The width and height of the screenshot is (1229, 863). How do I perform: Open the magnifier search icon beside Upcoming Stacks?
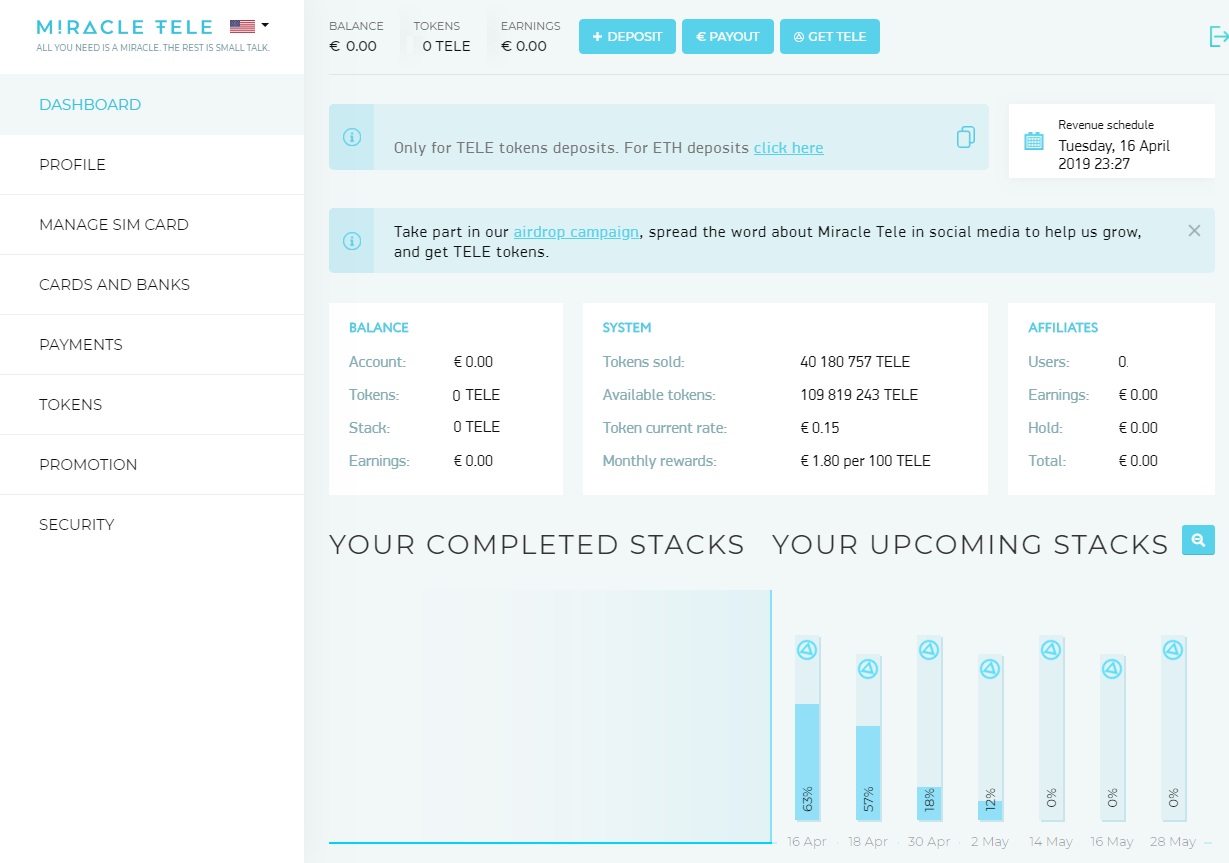coord(1198,540)
